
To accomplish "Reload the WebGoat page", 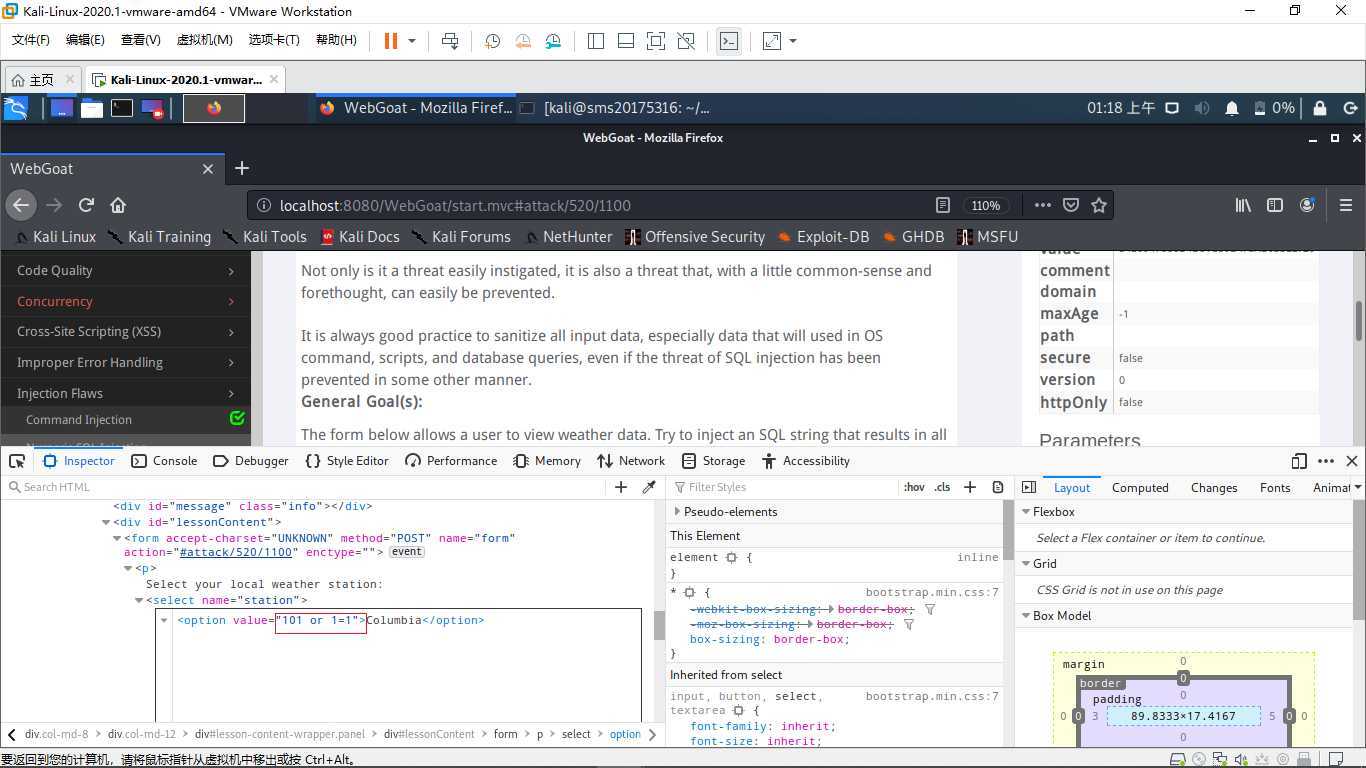I will click(x=86, y=205).
